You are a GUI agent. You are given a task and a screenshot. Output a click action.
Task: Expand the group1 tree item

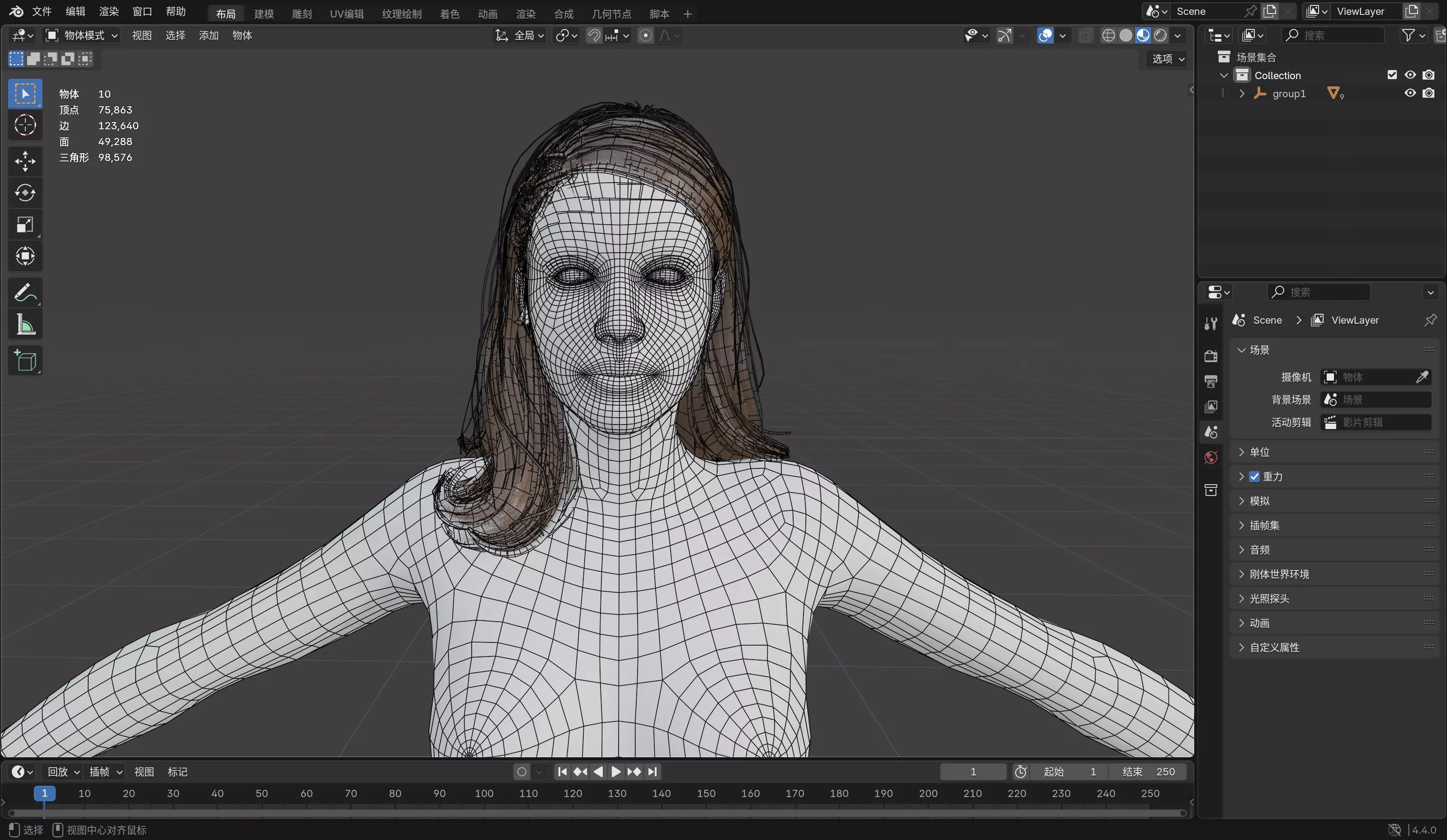1241,94
